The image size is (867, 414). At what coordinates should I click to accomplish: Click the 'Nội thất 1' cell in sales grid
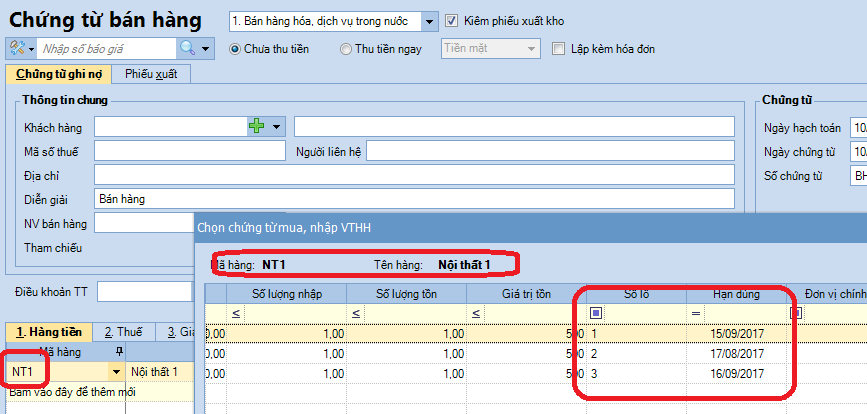pyautogui.click(x=160, y=373)
